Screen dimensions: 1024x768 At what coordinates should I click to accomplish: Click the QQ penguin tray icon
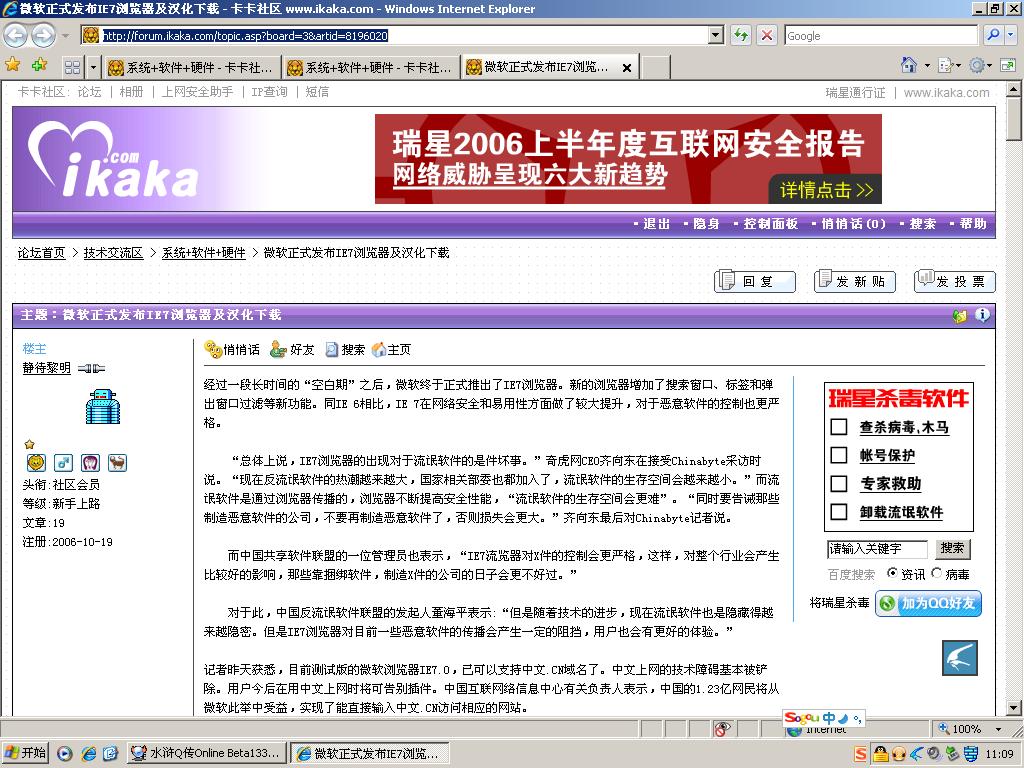click(881, 754)
